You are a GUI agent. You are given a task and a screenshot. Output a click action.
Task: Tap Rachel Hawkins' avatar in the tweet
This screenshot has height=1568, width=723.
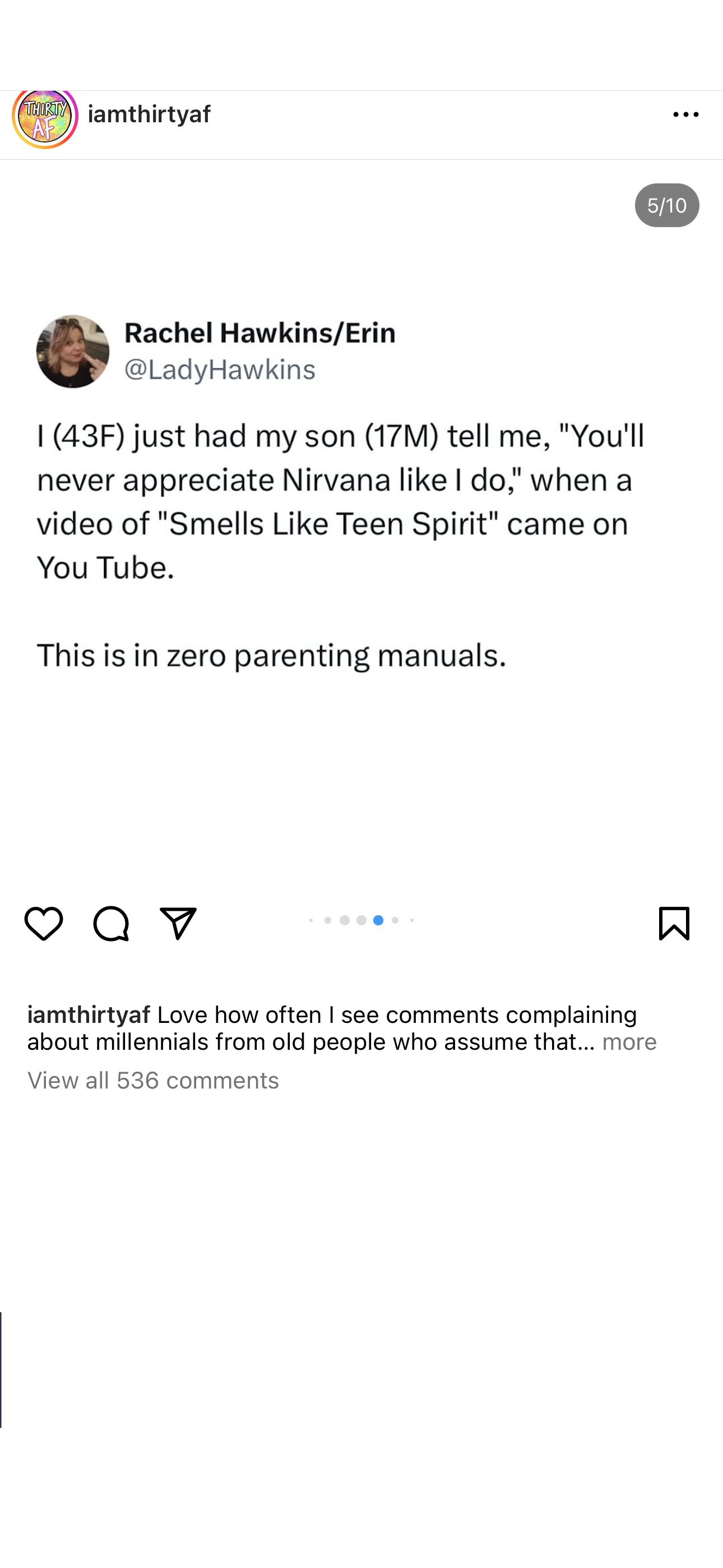pyautogui.click(x=73, y=351)
